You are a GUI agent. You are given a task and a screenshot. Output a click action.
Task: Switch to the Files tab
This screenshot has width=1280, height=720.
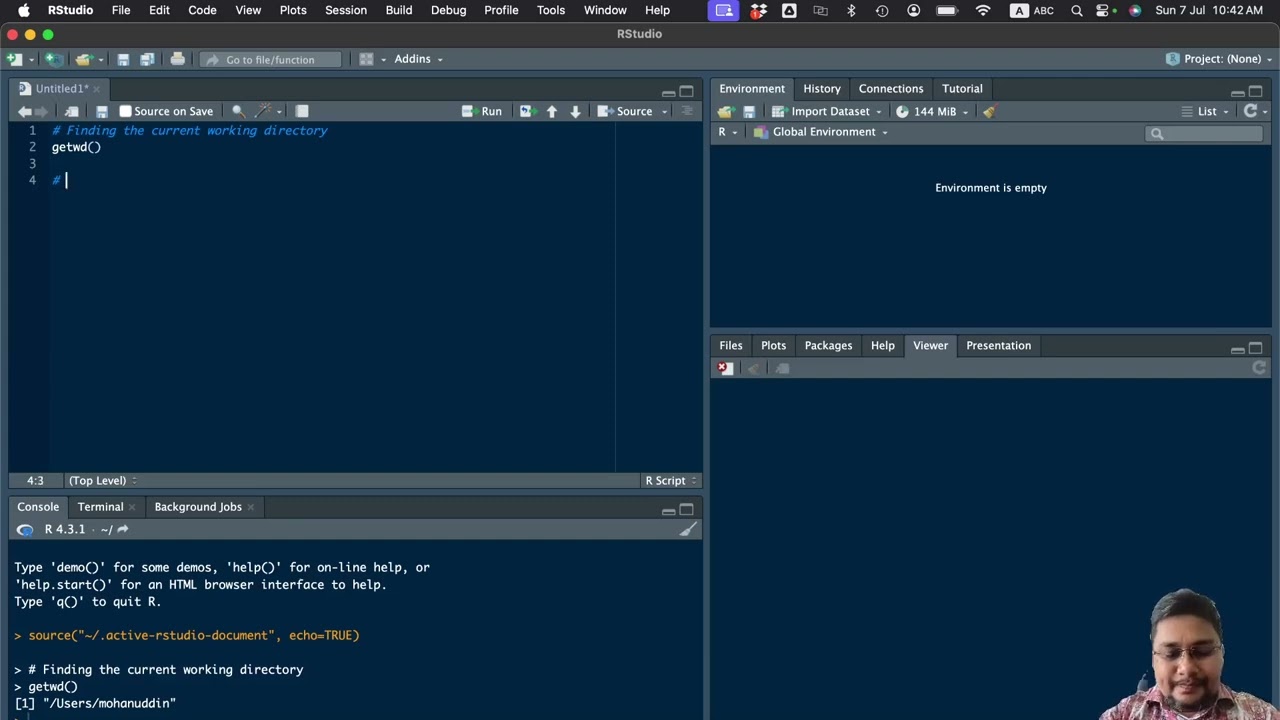coord(731,345)
